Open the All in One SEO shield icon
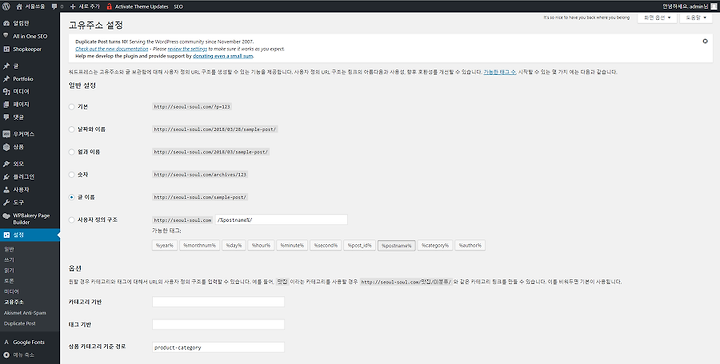 (x=6, y=36)
